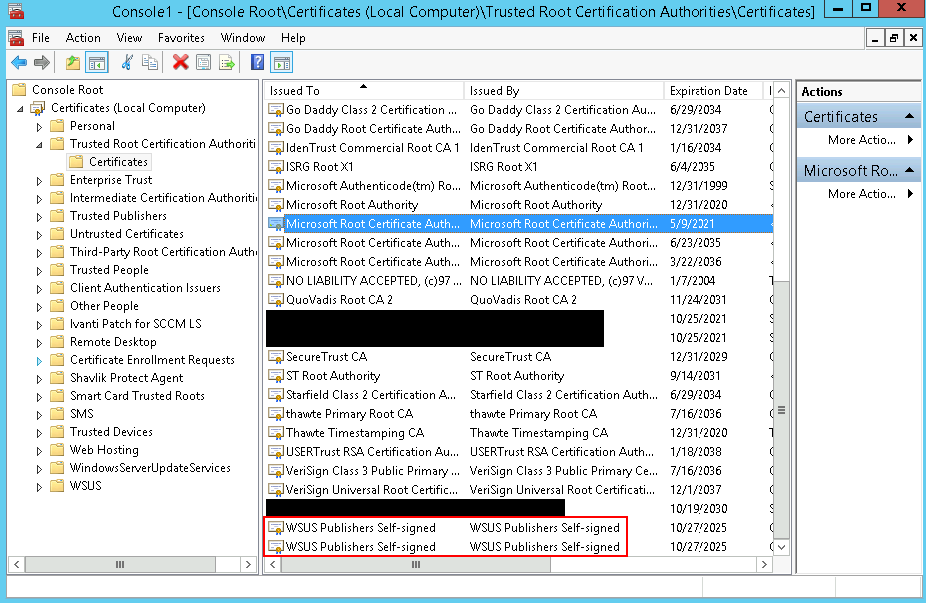Open the Properties toolbar icon

tap(203, 62)
